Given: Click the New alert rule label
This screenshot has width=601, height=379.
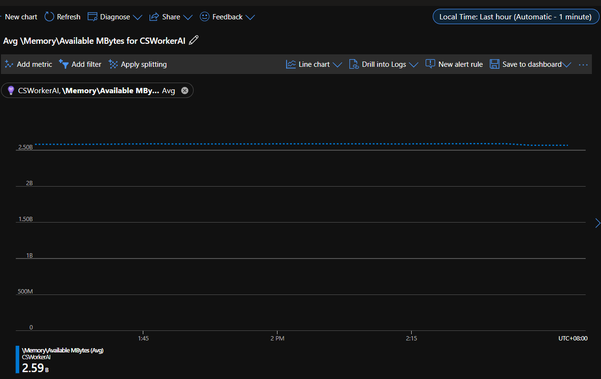Looking at the screenshot, I should (460, 64).
